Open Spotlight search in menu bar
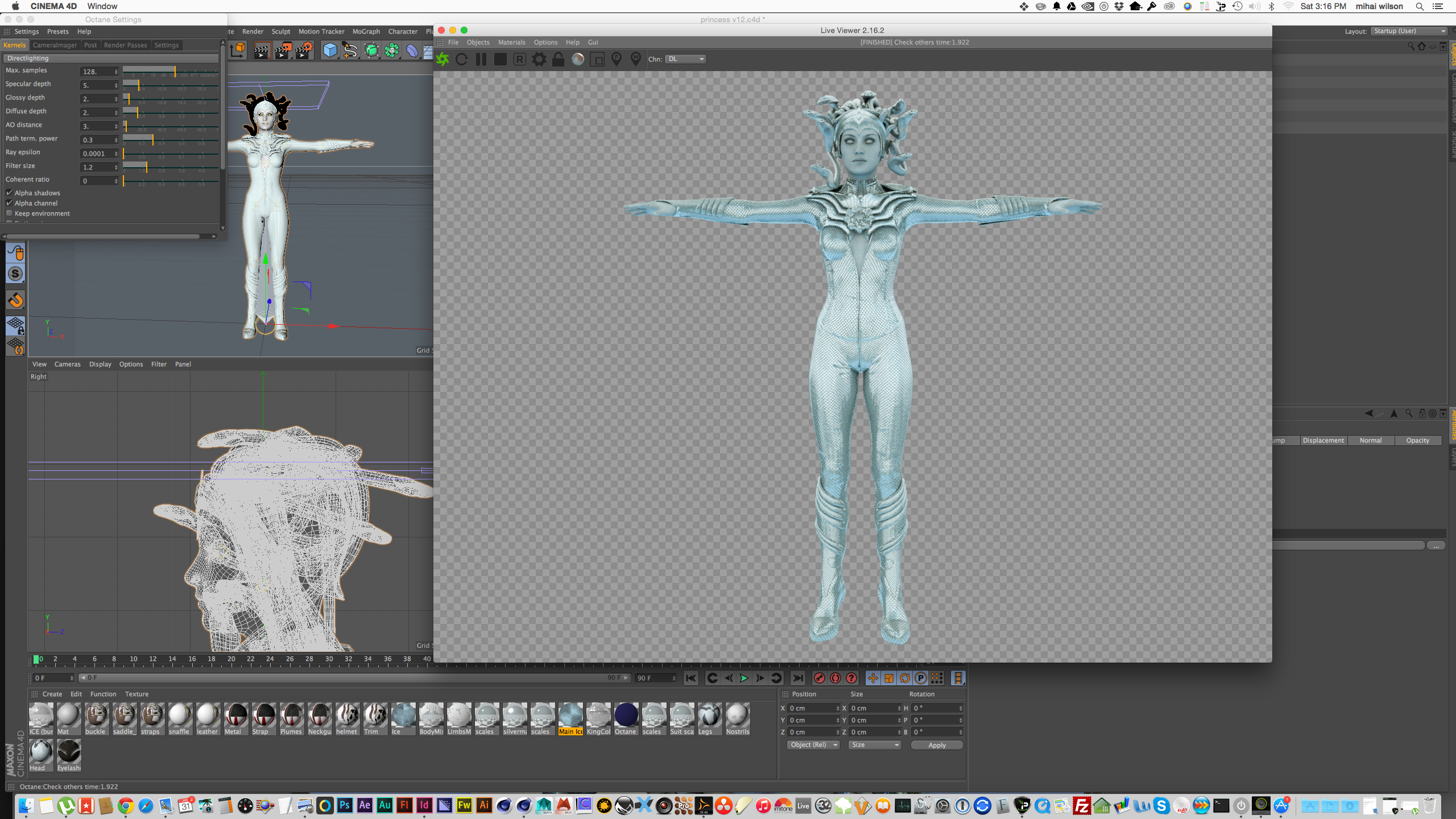The height and width of the screenshot is (819, 1456). (1420, 6)
